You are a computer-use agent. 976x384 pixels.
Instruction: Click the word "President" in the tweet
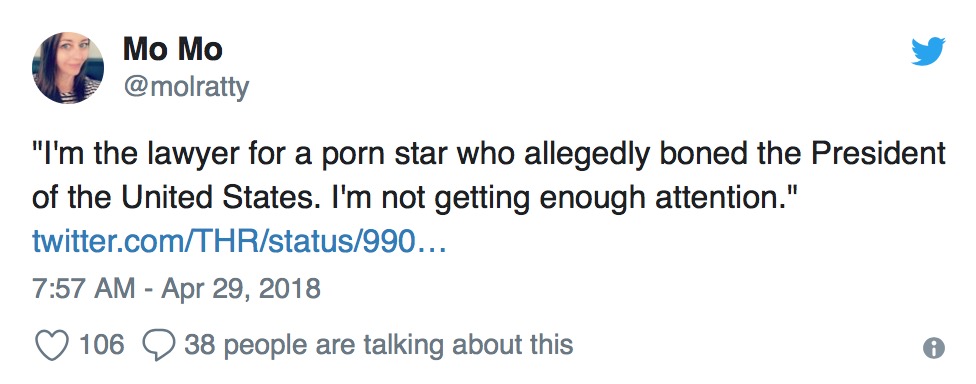(x=877, y=154)
